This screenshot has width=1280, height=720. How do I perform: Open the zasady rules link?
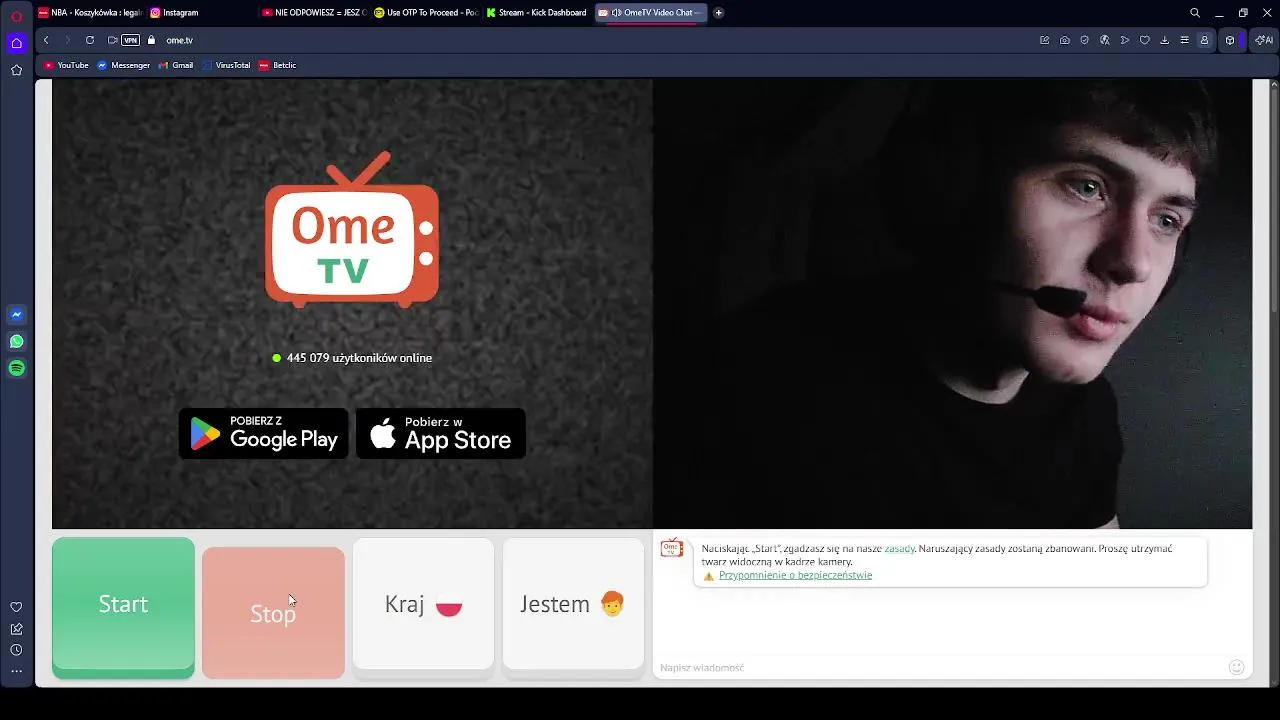[x=900, y=549]
